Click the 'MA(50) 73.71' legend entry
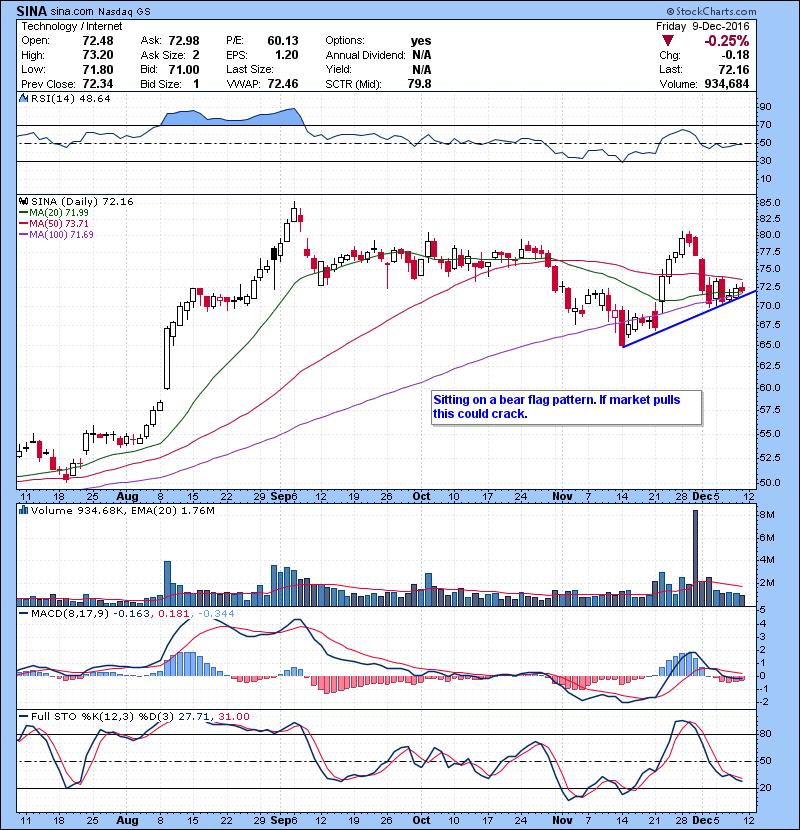This screenshot has width=800, height=830. 59,224
